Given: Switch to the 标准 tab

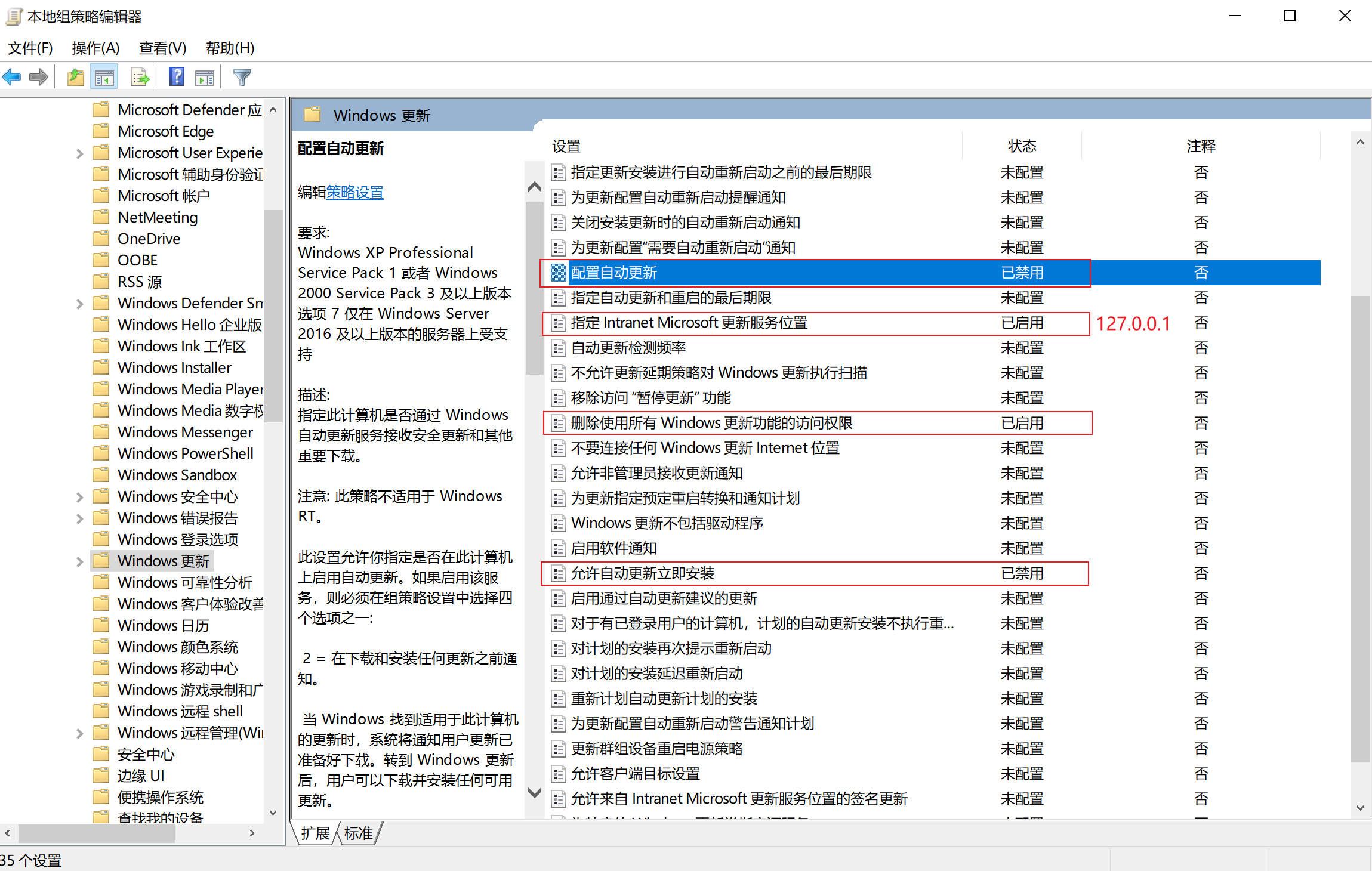Looking at the screenshot, I should pyautogui.click(x=359, y=833).
